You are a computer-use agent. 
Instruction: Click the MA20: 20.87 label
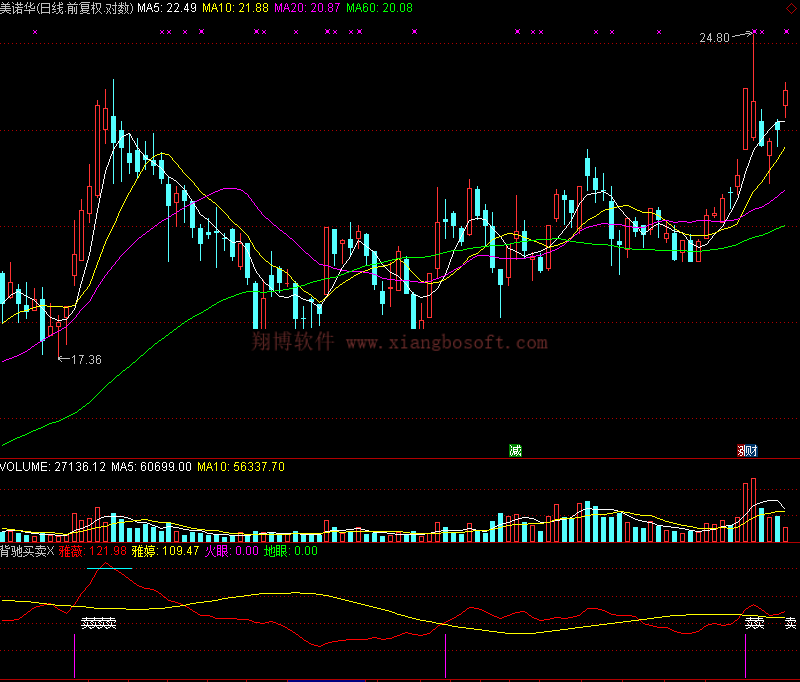pyautogui.click(x=307, y=8)
